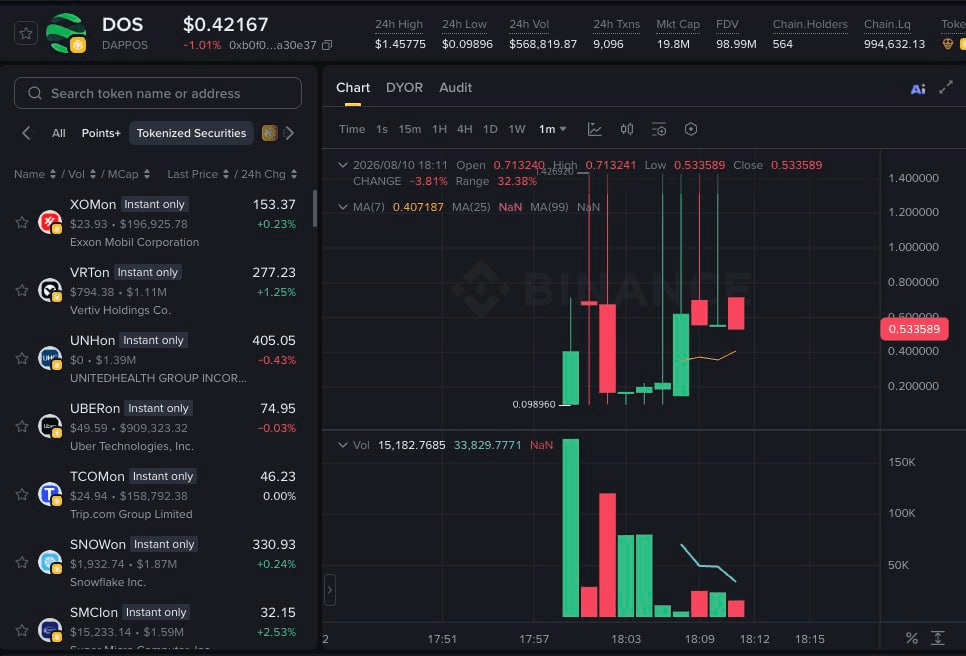Open the Audit tab
Image resolution: width=966 pixels, height=656 pixels.
(455, 88)
